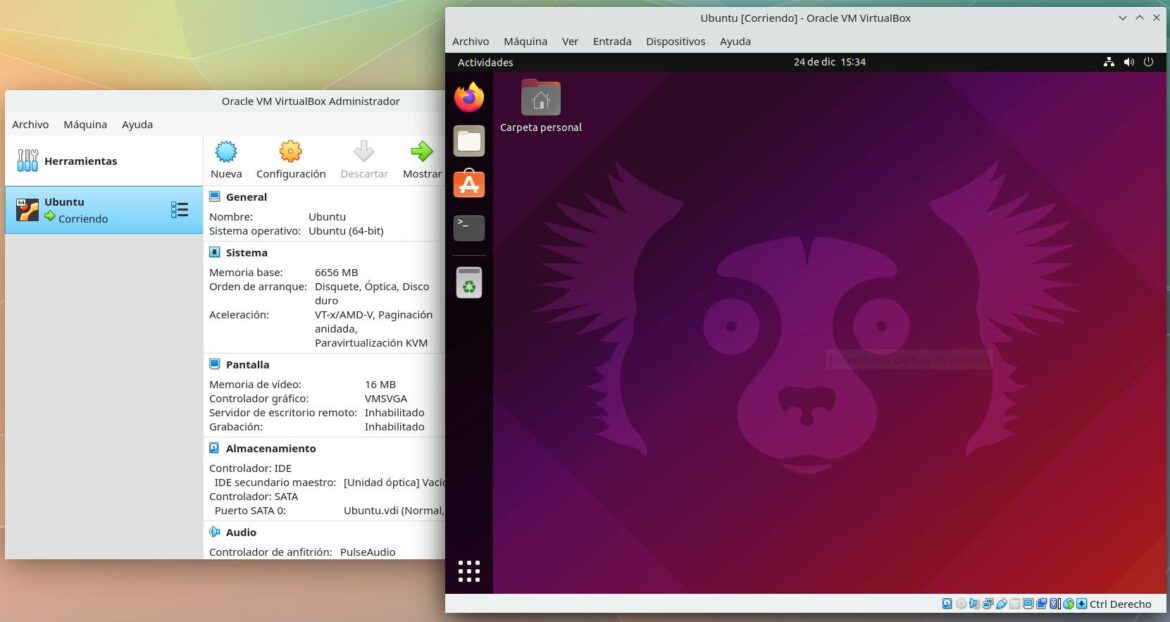Select Herramientas in the Administrador sidebar
This screenshot has height=622, width=1170.
click(x=104, y=160)
